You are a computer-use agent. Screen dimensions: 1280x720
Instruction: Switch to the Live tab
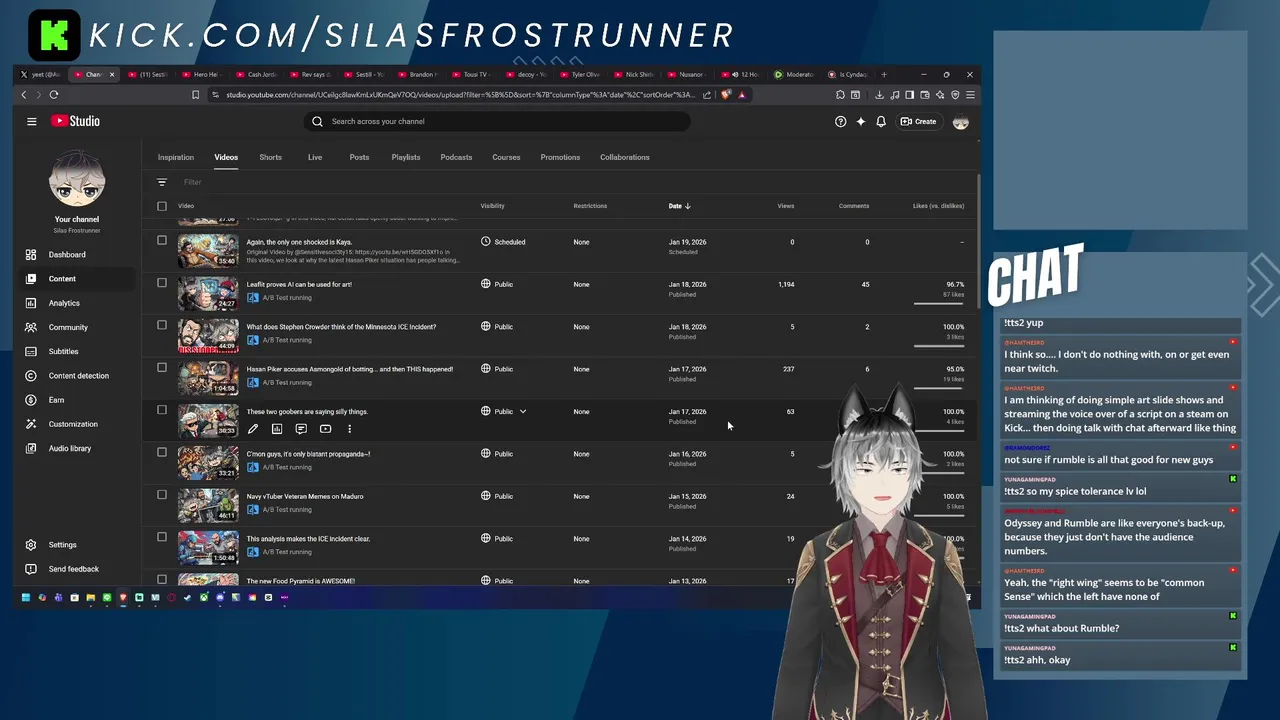coord(315,157)
